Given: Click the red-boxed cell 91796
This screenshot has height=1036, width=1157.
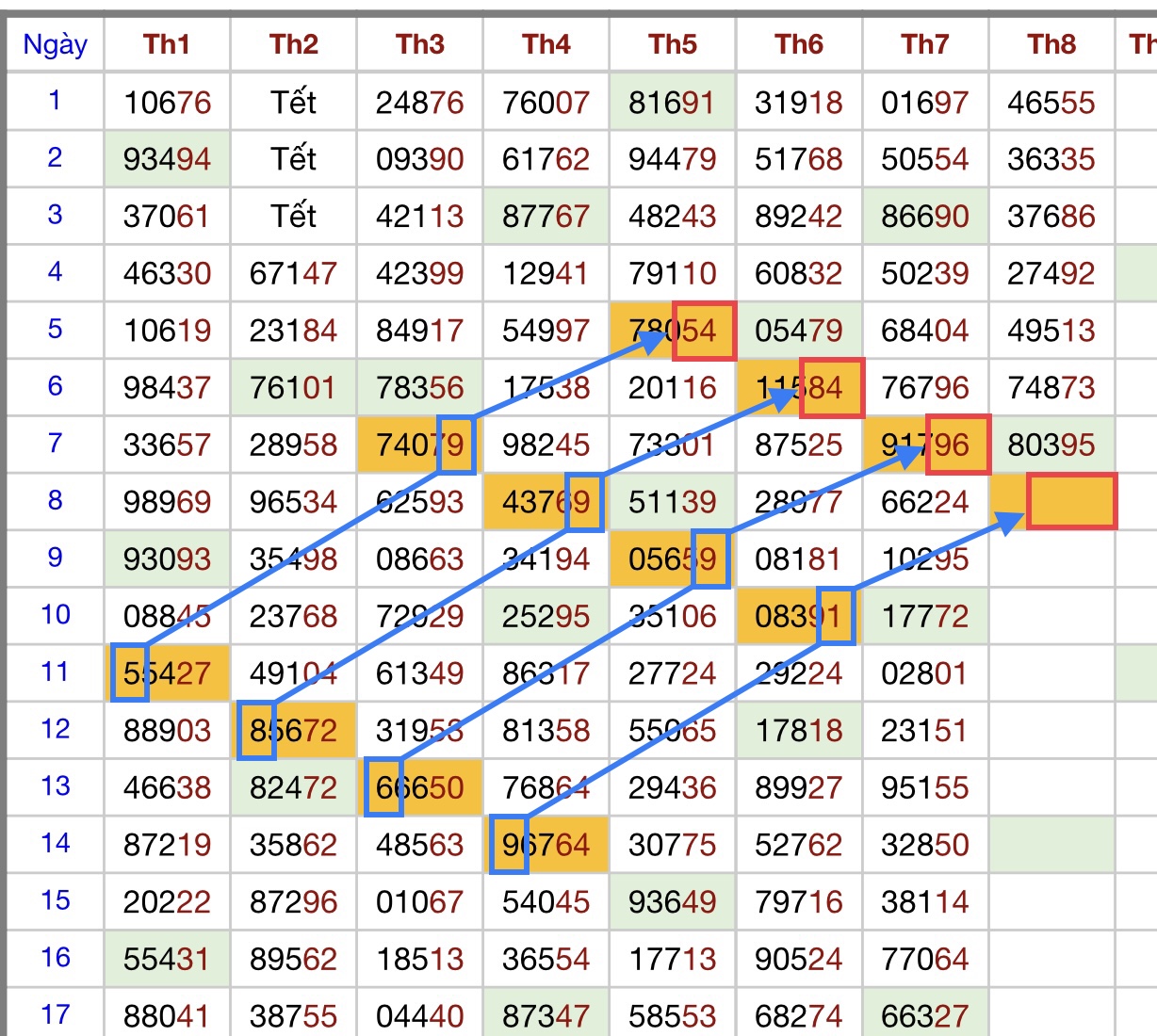Looking at the screenshot, I should (925, 445).
